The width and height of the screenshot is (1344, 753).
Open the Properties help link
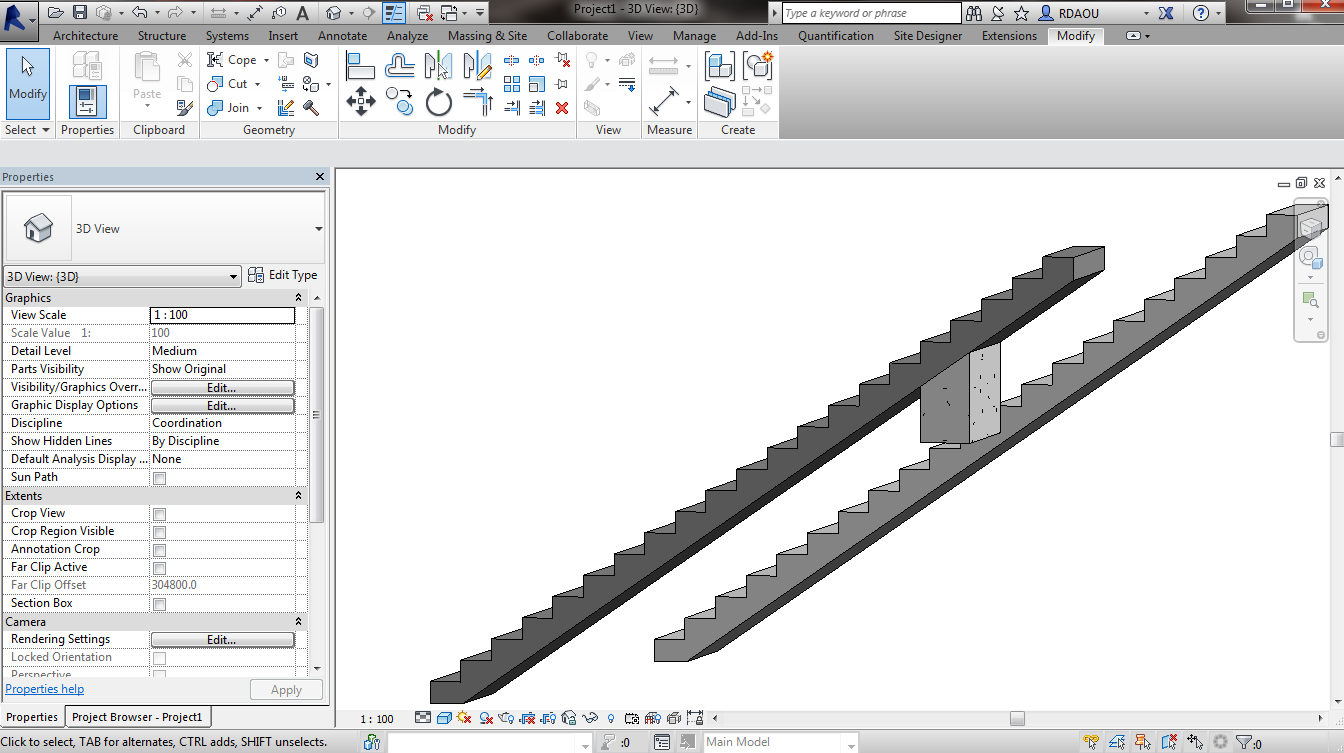45,689
